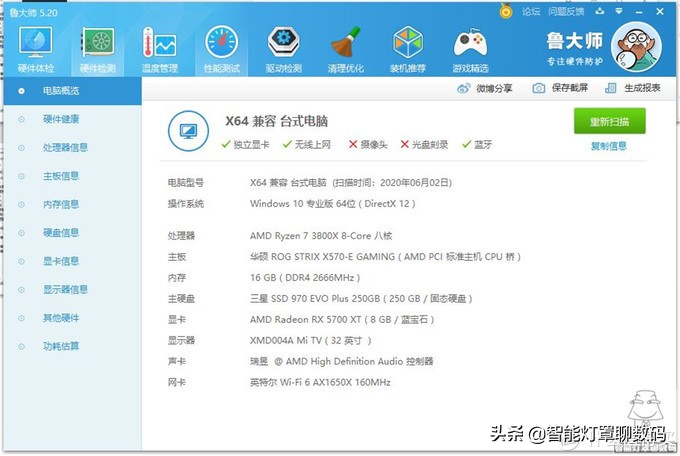
Task: Click the 三星 SSD 970 EVO Plus value
Action: [x=361, y=299]
